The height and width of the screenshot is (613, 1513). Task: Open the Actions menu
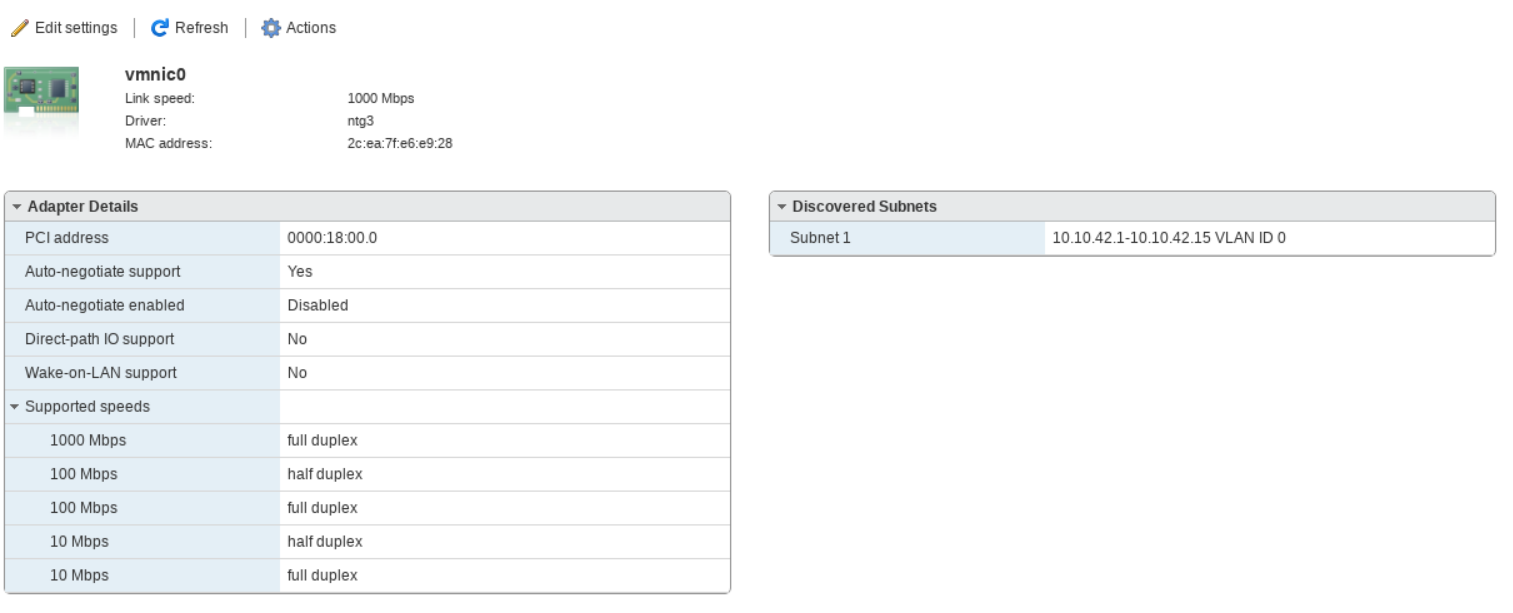tap(310, 28)
